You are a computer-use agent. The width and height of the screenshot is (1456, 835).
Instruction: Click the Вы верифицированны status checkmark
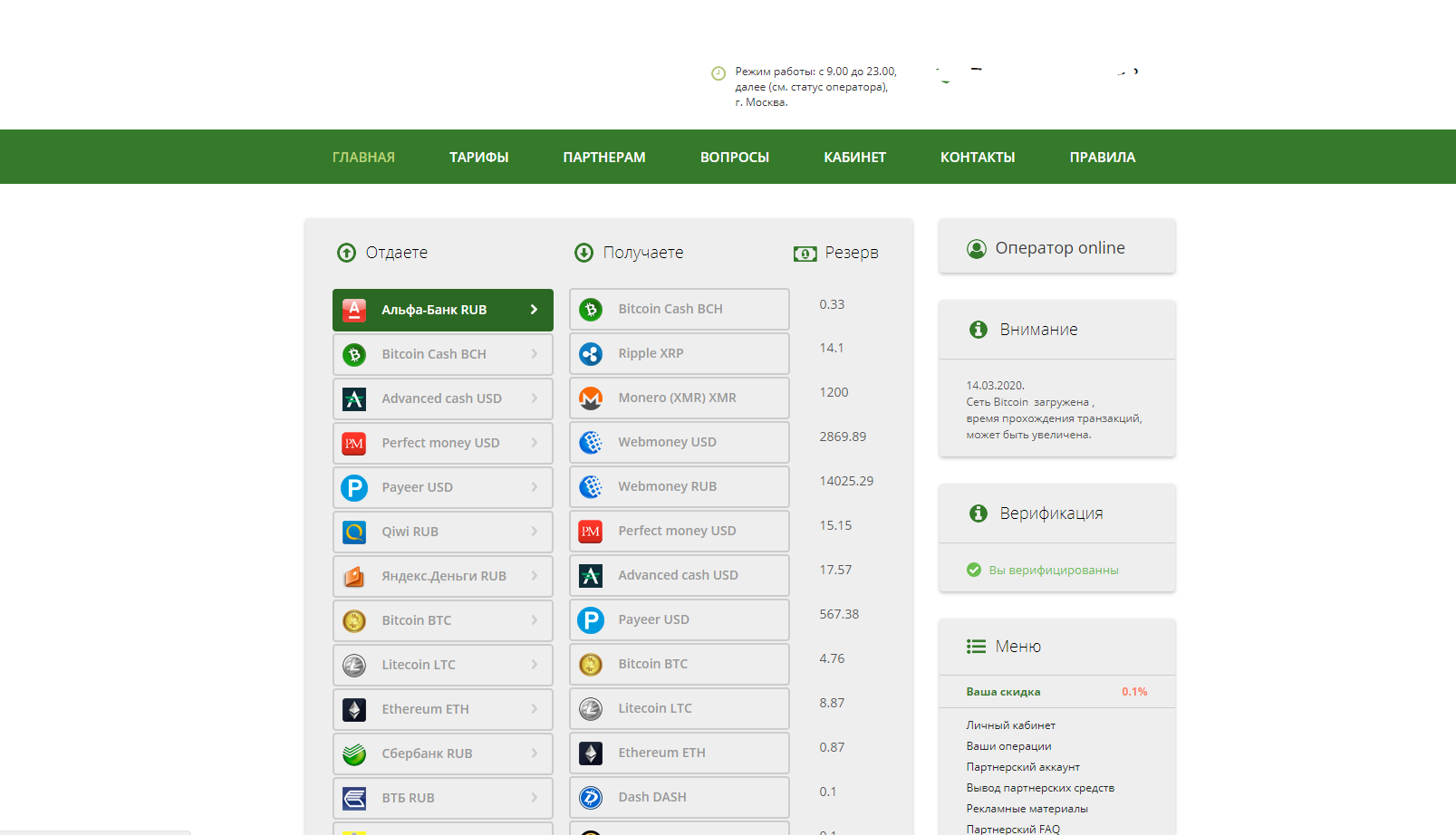click(x=974, y=570)
